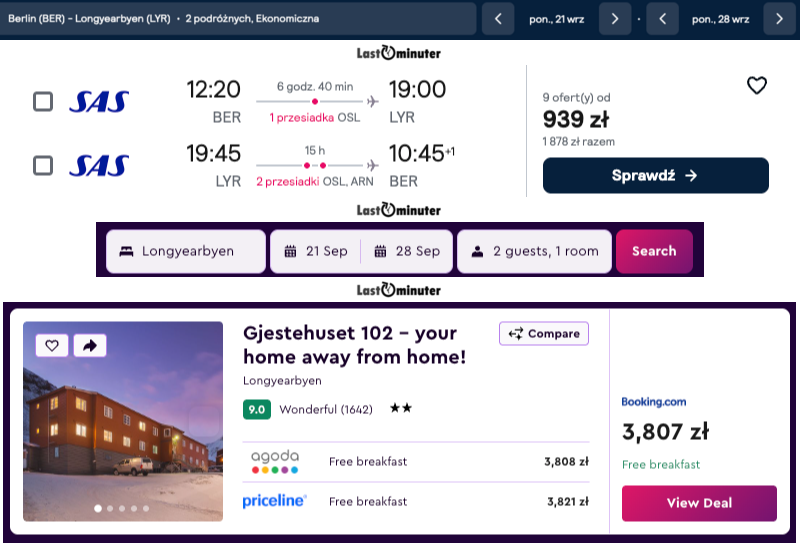Click the Compare button for the hotel
This screenshot has width=800, height=543.
(544, 334)
